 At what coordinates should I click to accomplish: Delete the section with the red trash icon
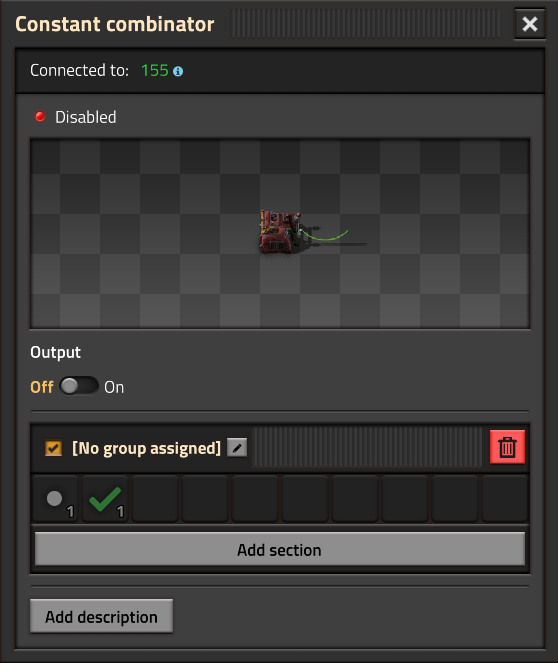point(507,447)
